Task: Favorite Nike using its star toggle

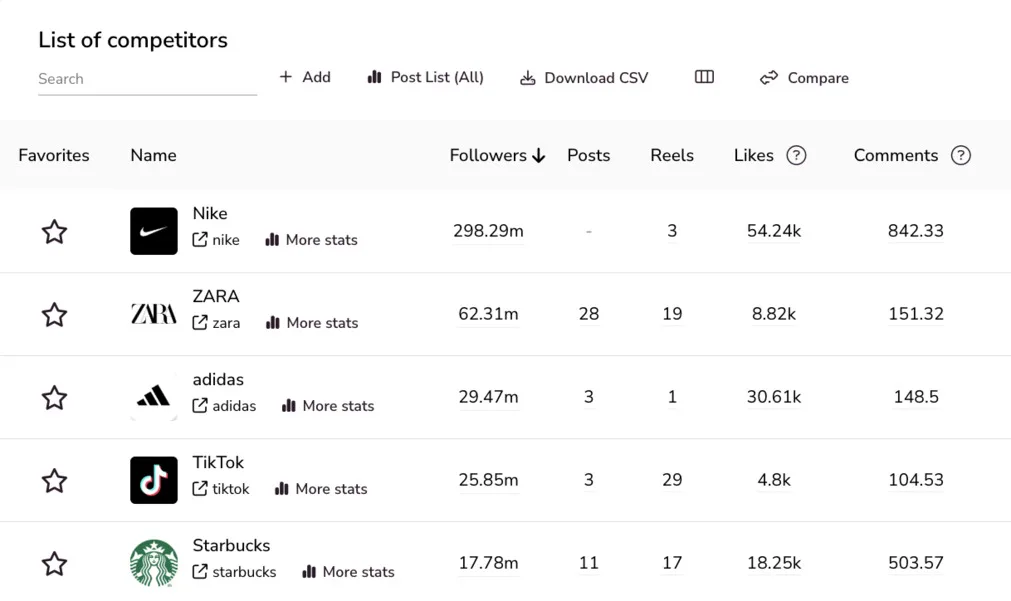Action: [54, 231]
